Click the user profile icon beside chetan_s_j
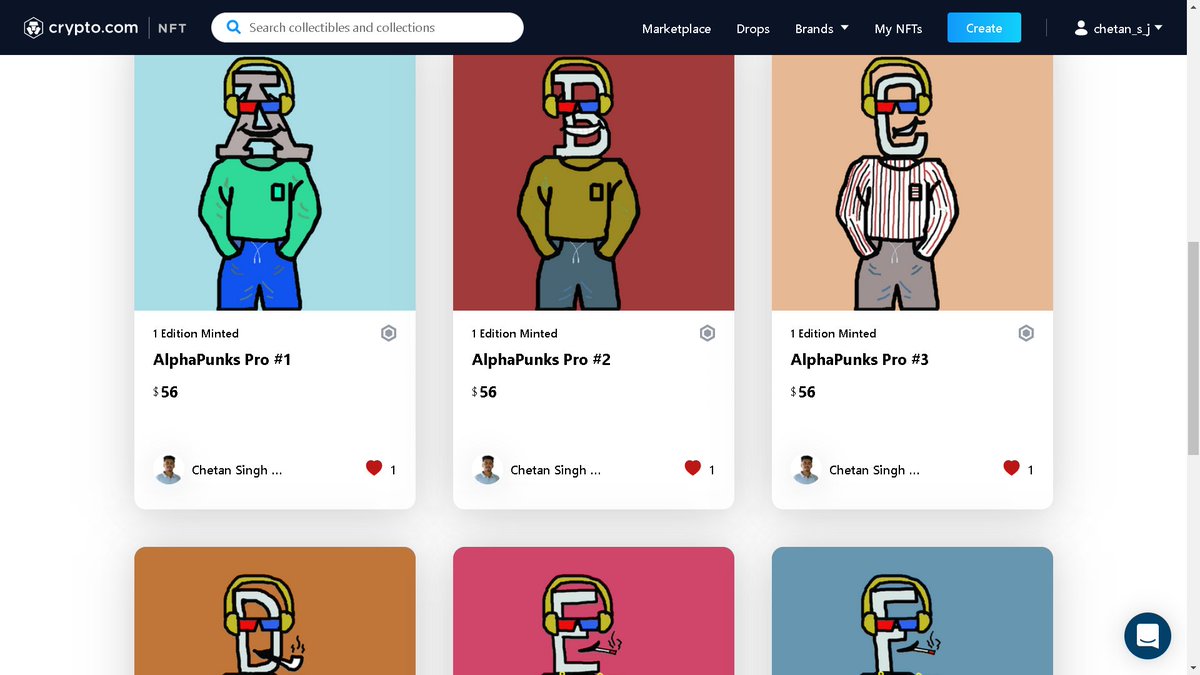This screenshot has height=675, width=1200. click(1081, 28)
